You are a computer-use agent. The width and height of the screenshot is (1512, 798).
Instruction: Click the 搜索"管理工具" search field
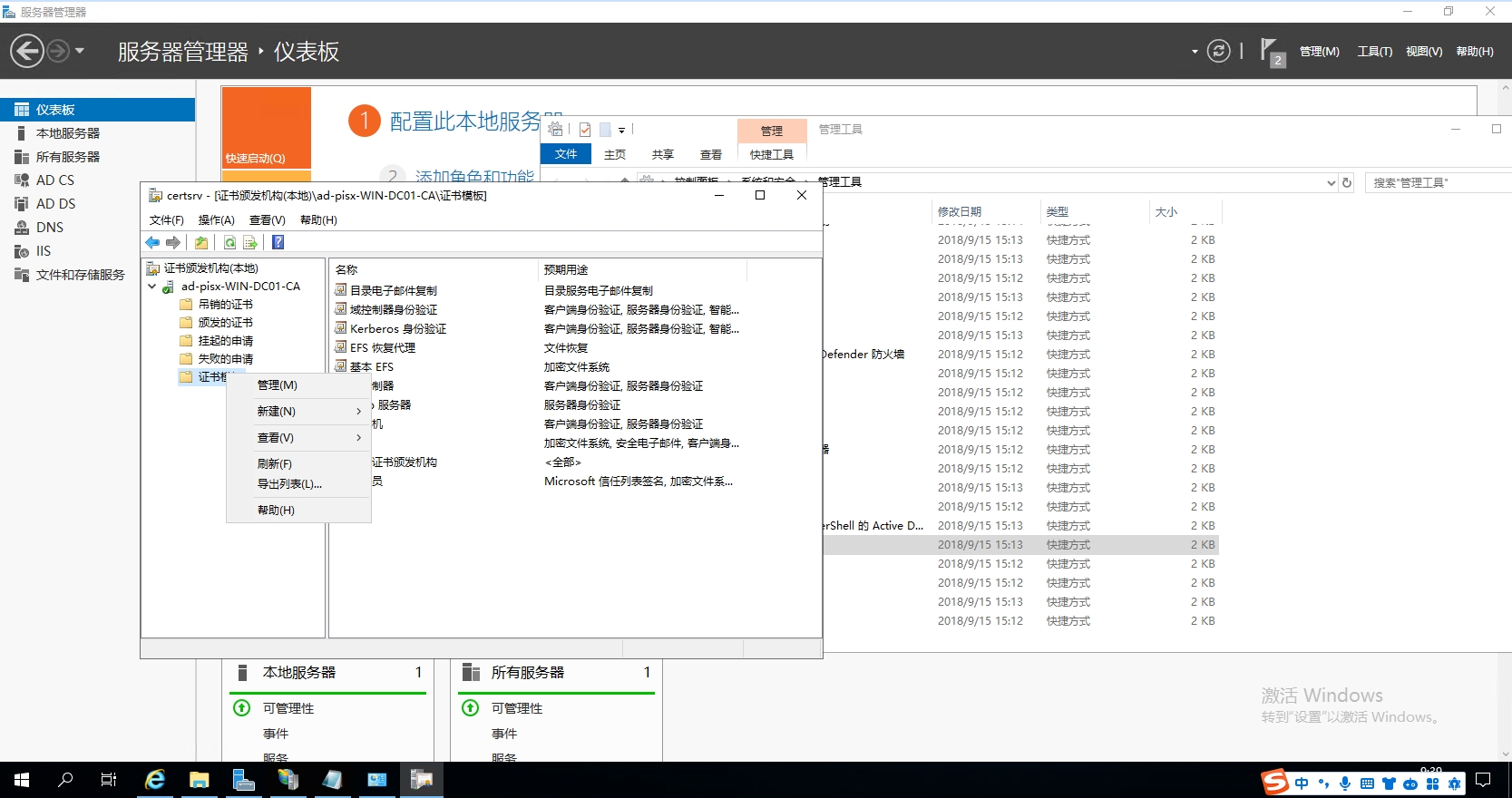1438,183
